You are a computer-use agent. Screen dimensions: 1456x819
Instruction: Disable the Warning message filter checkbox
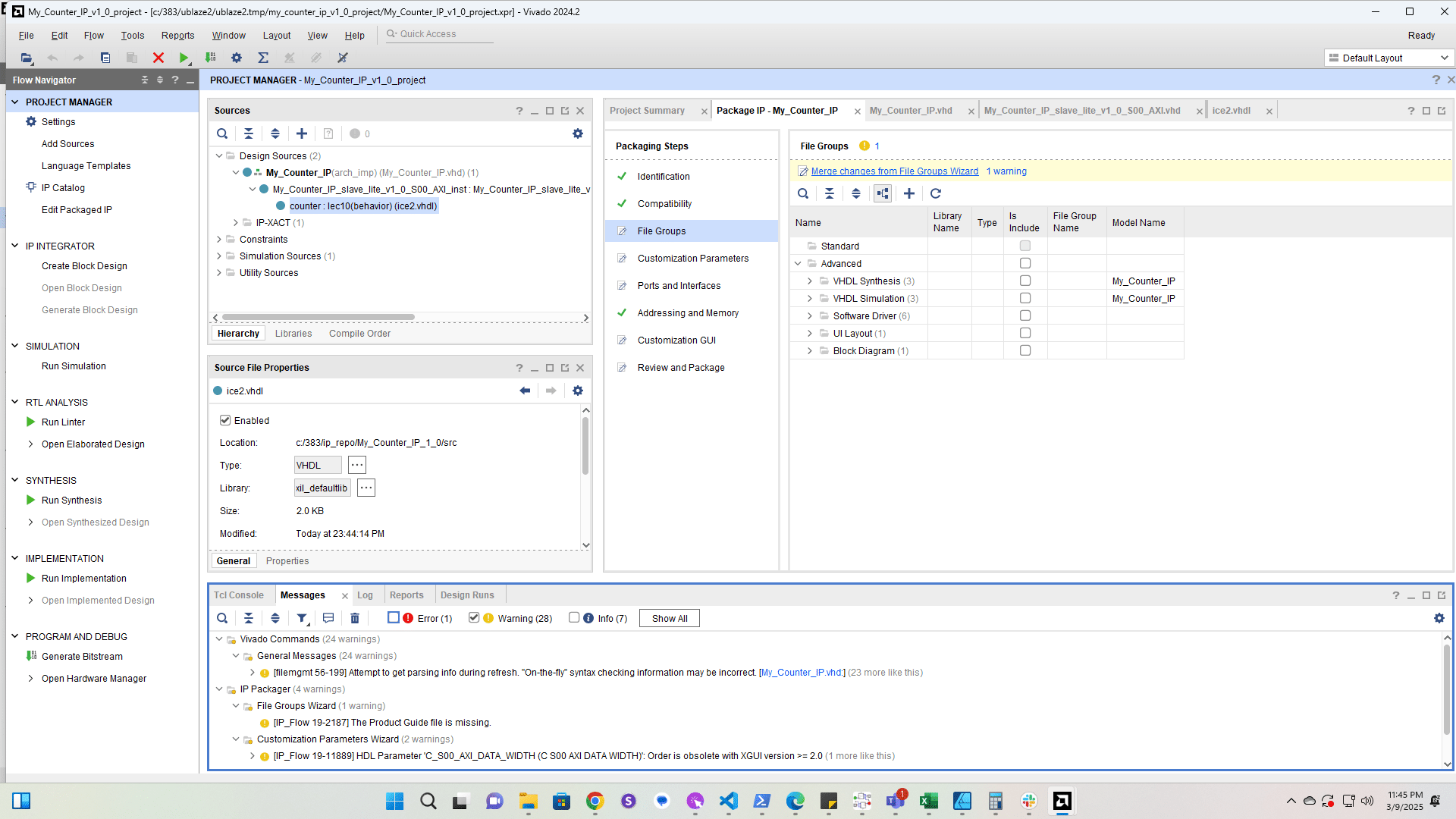474,617
